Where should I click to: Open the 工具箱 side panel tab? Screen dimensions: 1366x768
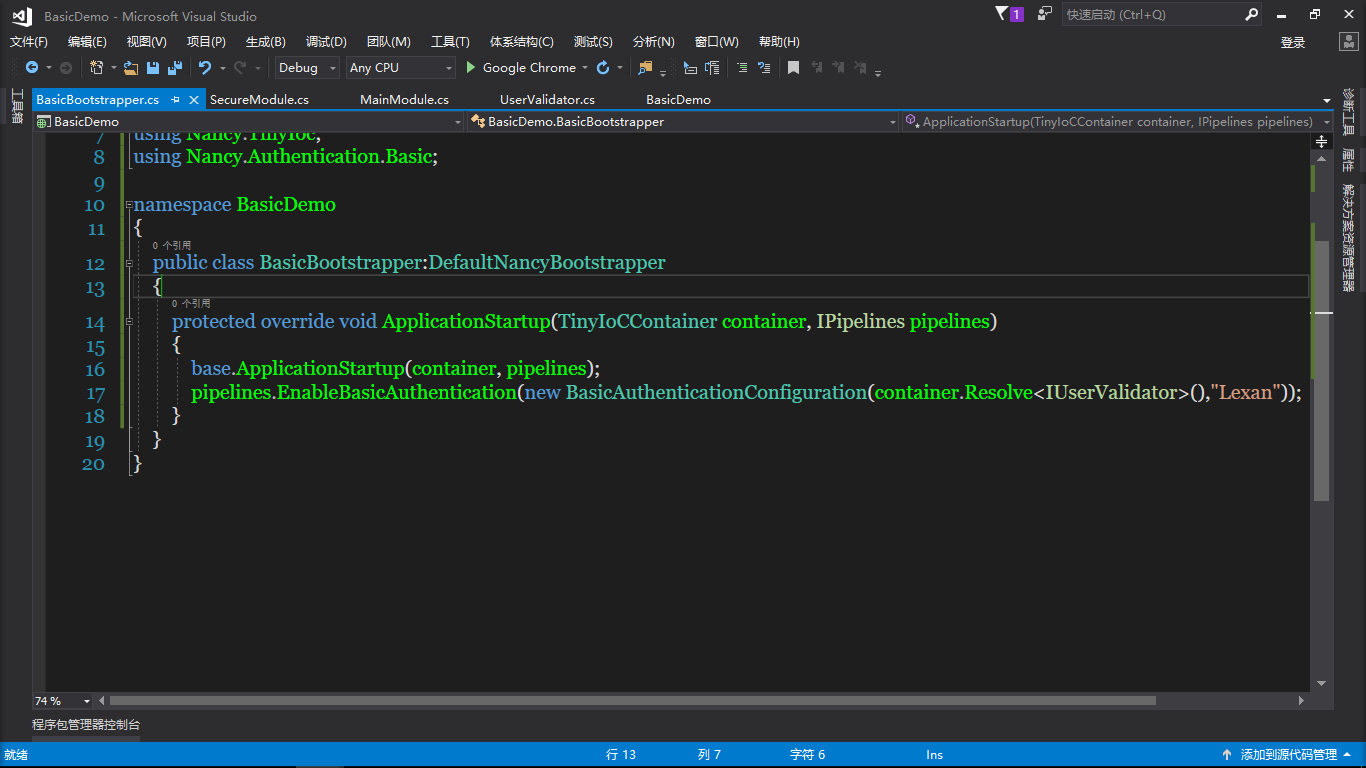[x=16, y=106]
